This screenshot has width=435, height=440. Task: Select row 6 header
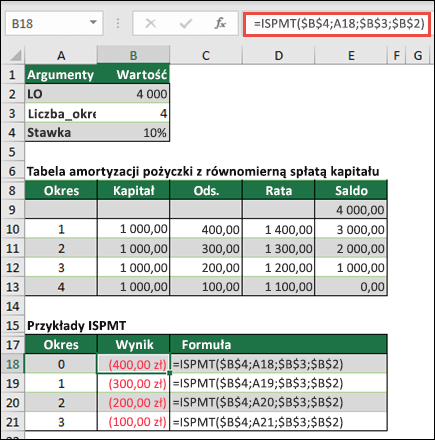coord(13,171)
